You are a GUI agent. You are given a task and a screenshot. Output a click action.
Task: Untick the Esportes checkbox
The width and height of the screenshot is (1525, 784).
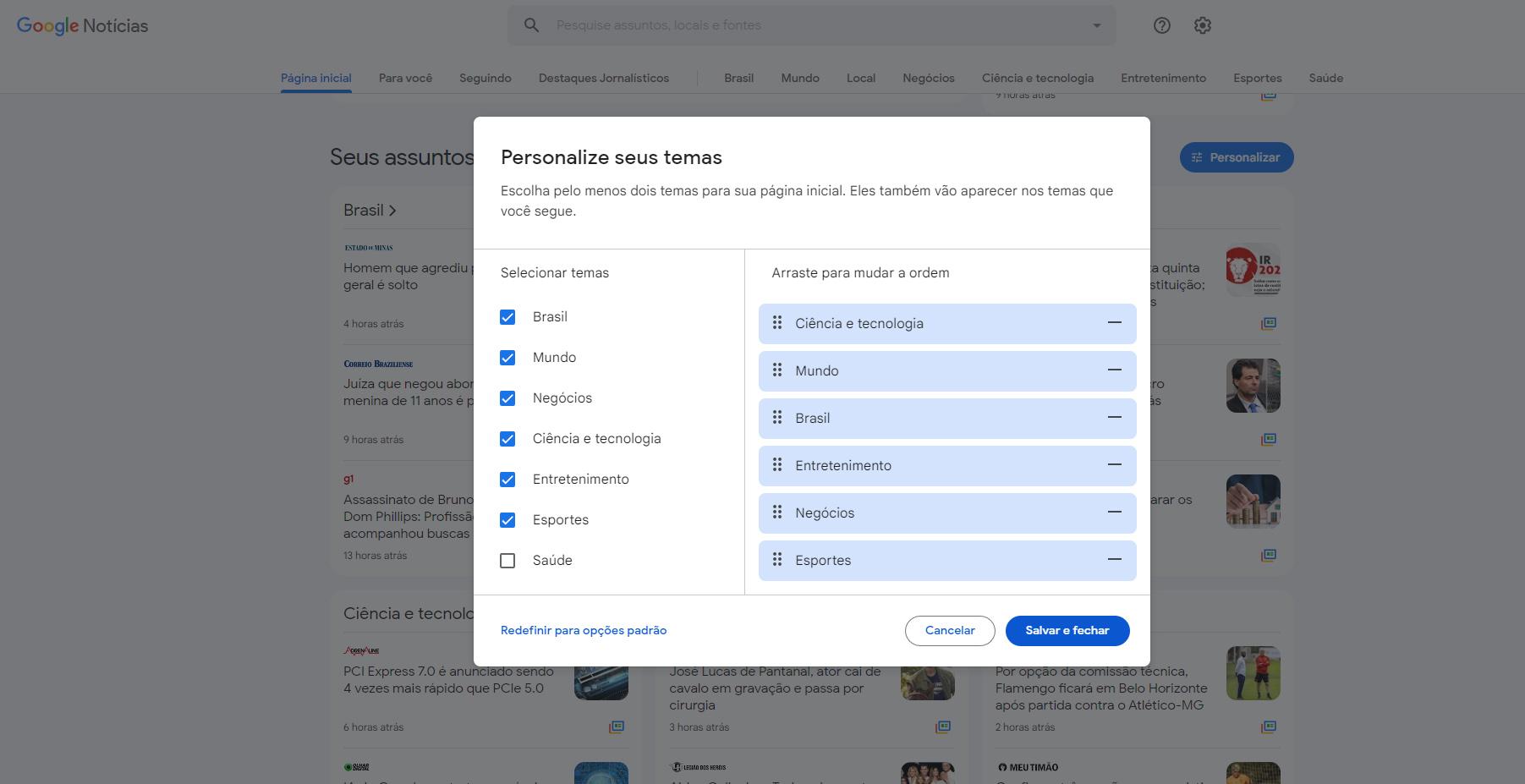click(x=507, y=520)
